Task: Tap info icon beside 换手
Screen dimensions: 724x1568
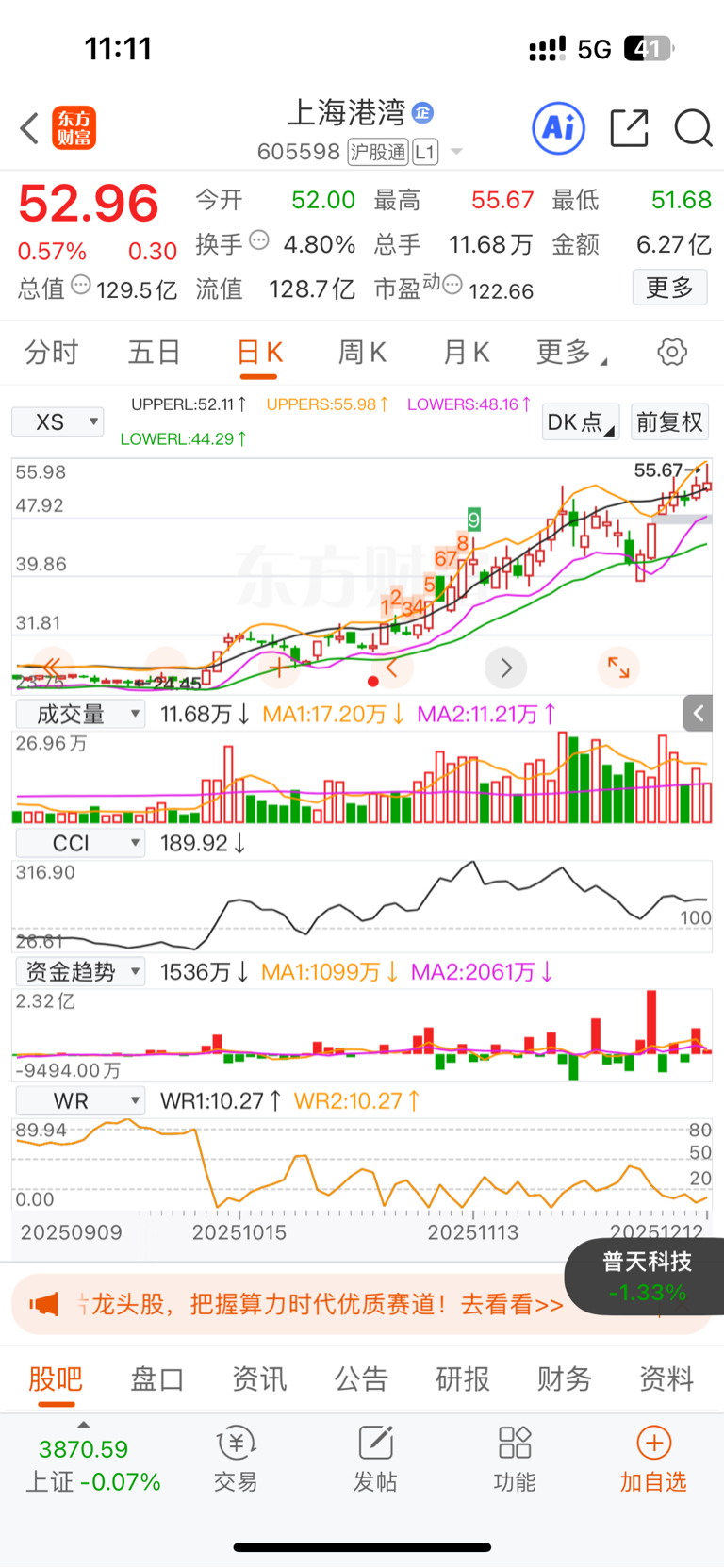Action: tap(258, 240)
